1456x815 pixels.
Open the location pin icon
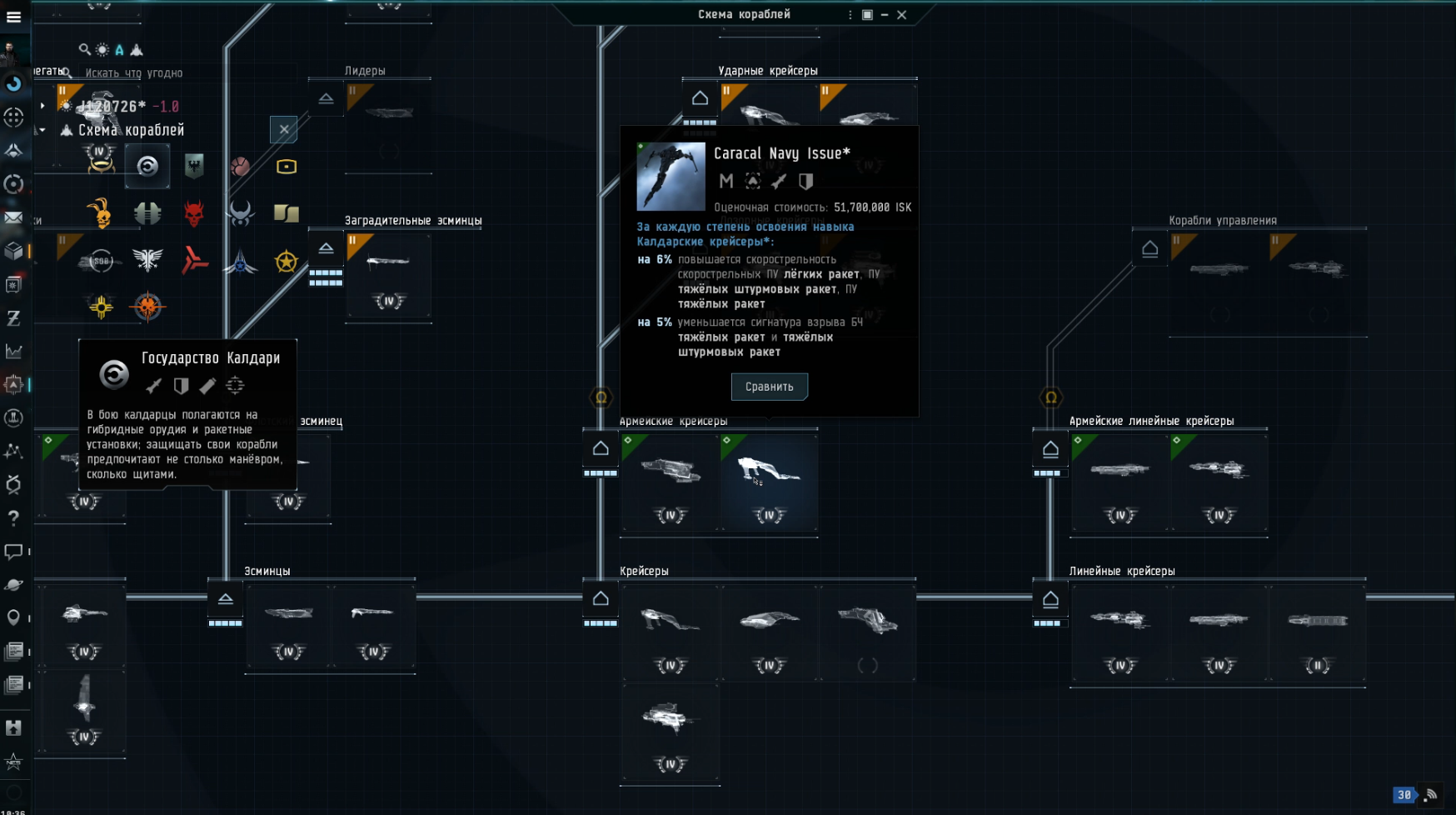point(13,617)
